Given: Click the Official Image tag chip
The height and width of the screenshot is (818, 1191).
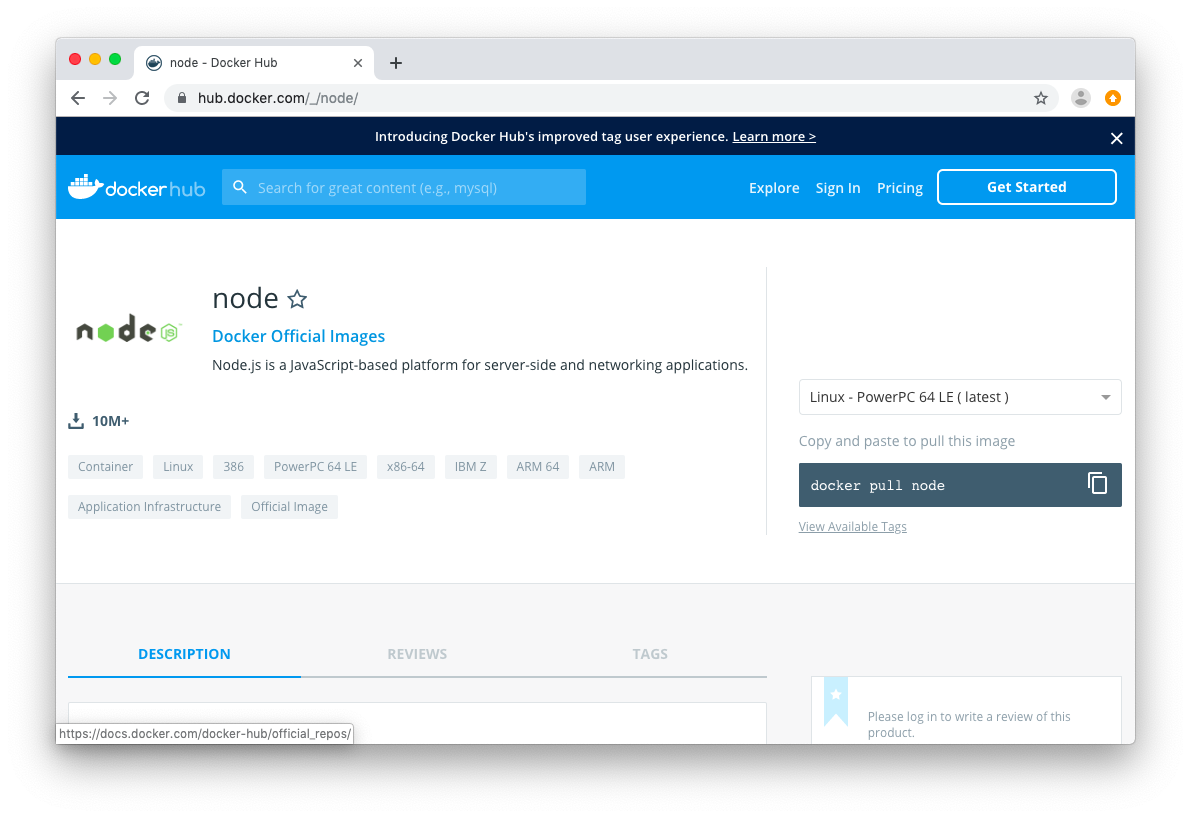Looking at the screenshot, I should tap(289, 507).
